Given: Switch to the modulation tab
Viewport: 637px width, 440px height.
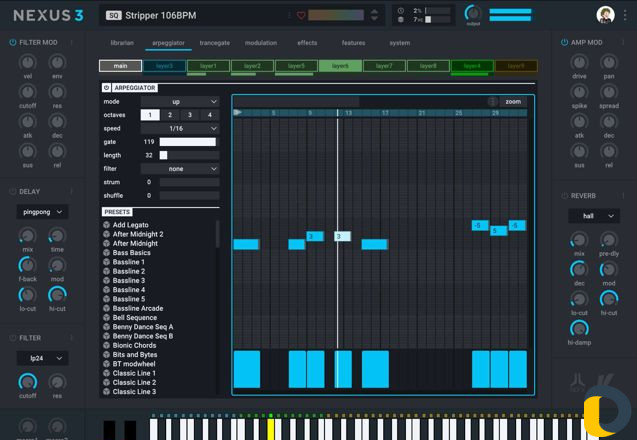Looking at the screenshot, I should [261, 43].
